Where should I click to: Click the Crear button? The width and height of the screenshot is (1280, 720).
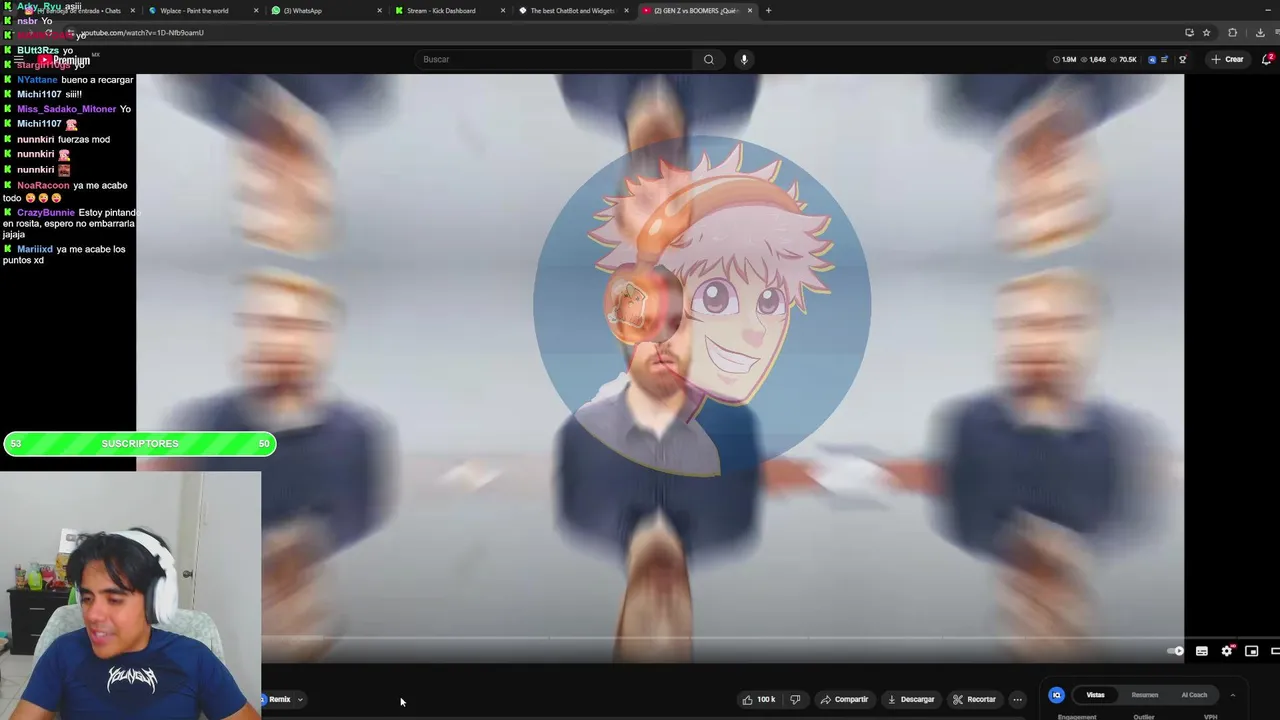click(x=1227, y=59)
